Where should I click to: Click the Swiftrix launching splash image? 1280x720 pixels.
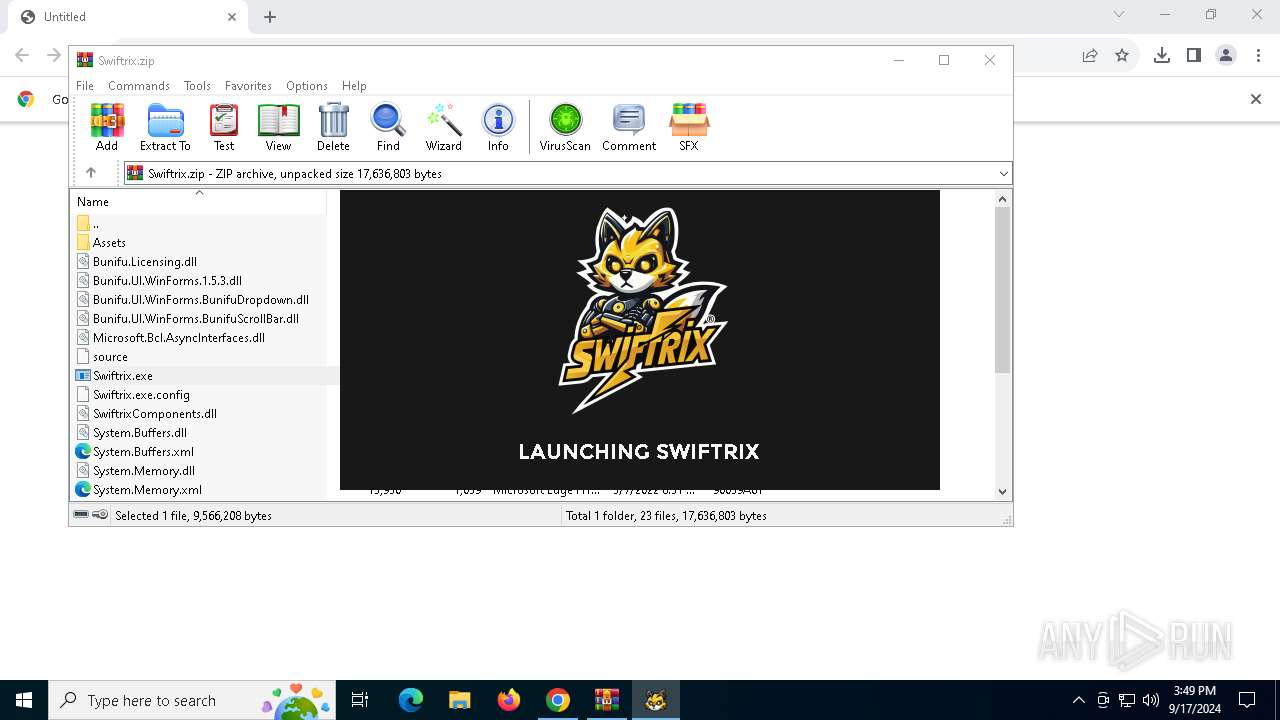point(640,340)
